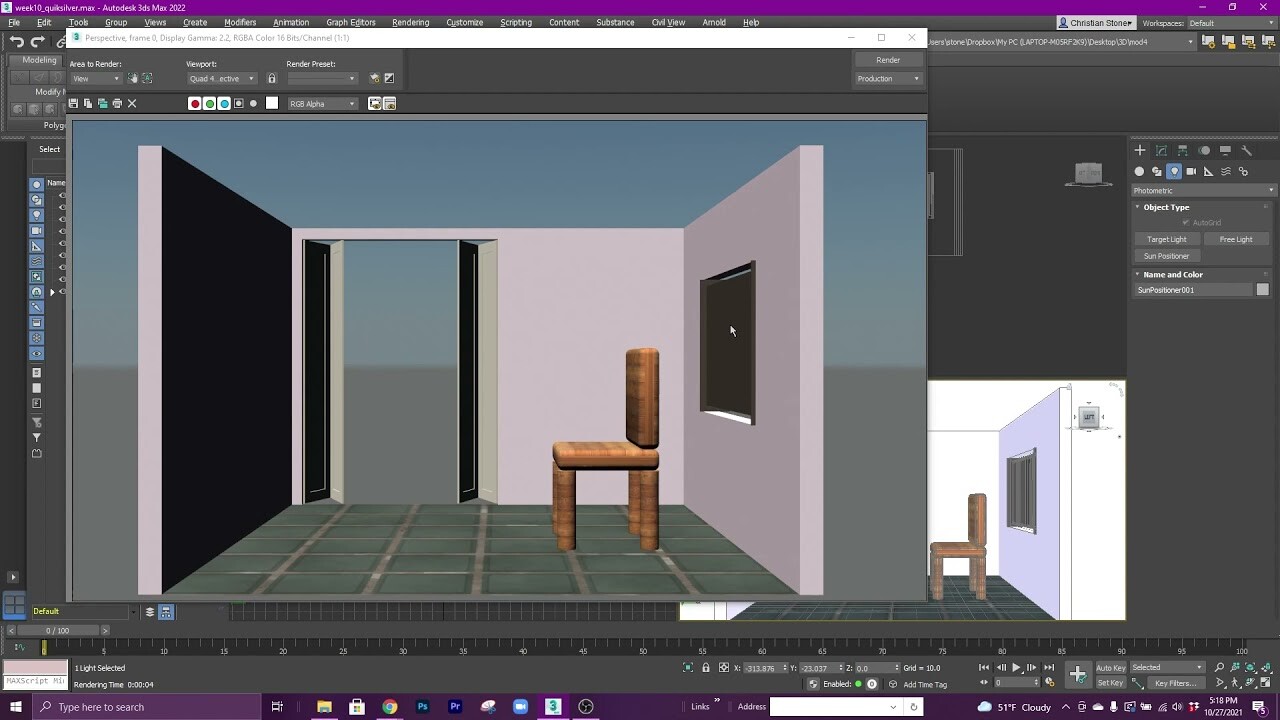Toggle the red channel in render window

(195, 103)
